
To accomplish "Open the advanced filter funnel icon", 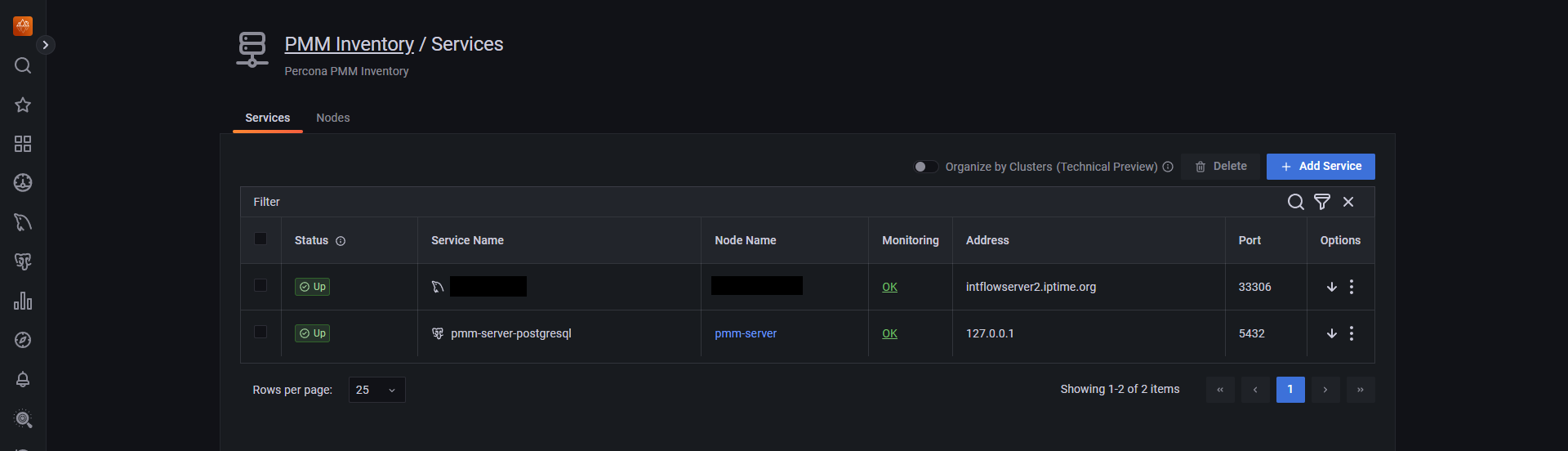I will coord(1322,202).
